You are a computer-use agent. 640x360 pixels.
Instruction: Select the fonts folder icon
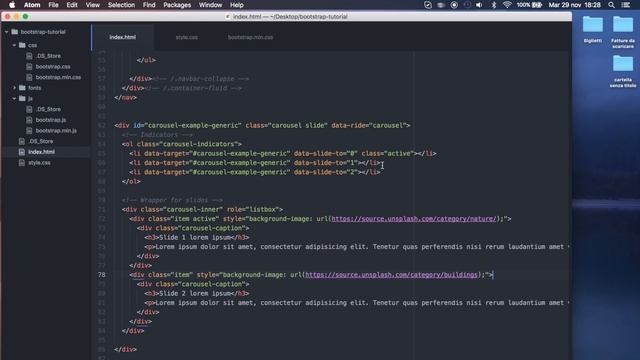[22, 88]
